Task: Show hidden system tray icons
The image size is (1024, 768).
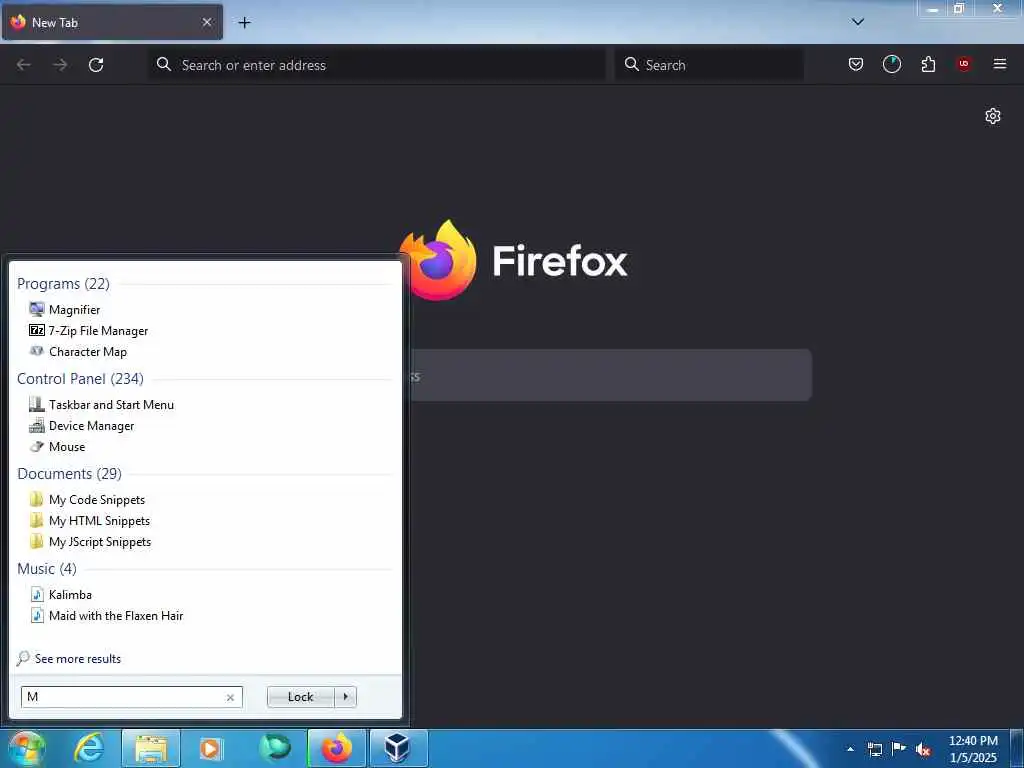Action: tap(850, 749)
